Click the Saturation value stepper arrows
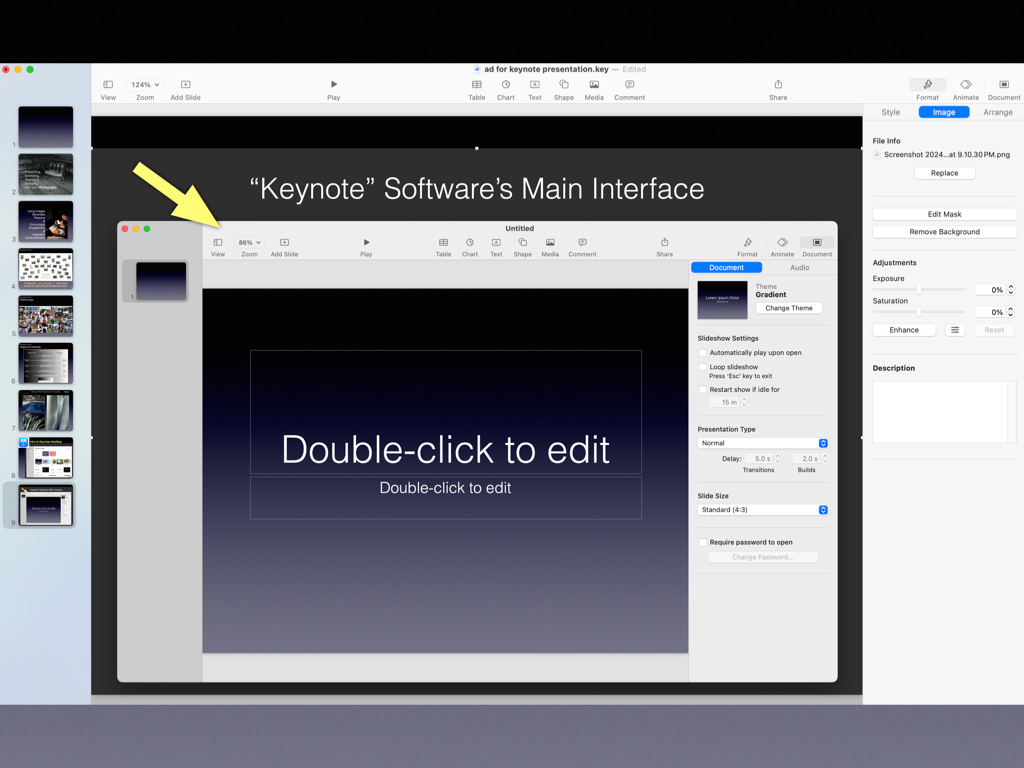Viewport: 1024px width, 768px height. tap(1011, 312)
